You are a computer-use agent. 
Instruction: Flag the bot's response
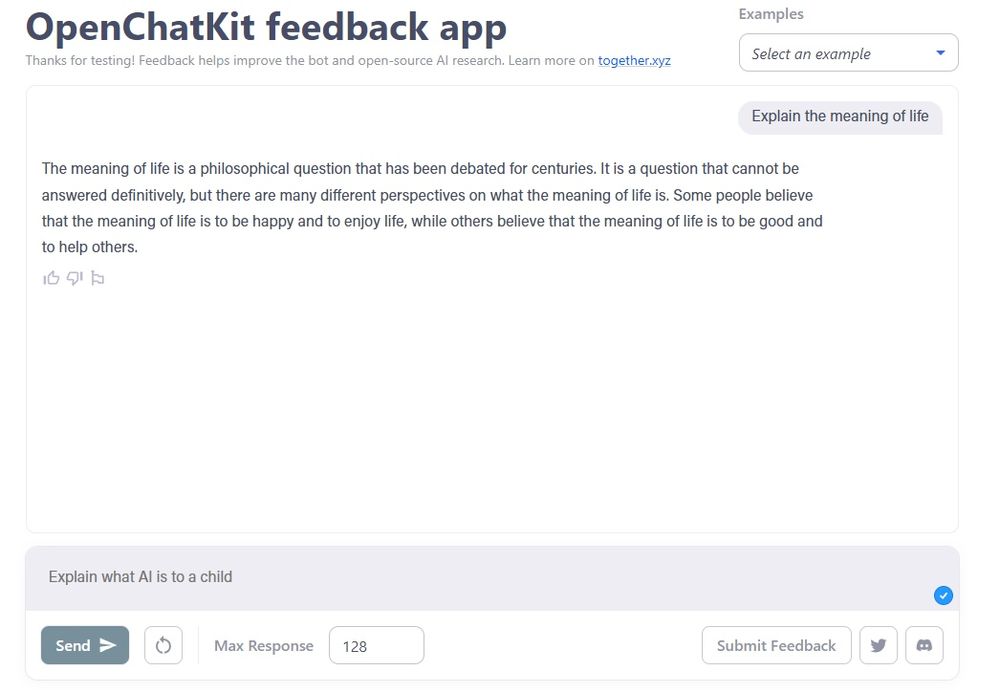coord(97,278)
